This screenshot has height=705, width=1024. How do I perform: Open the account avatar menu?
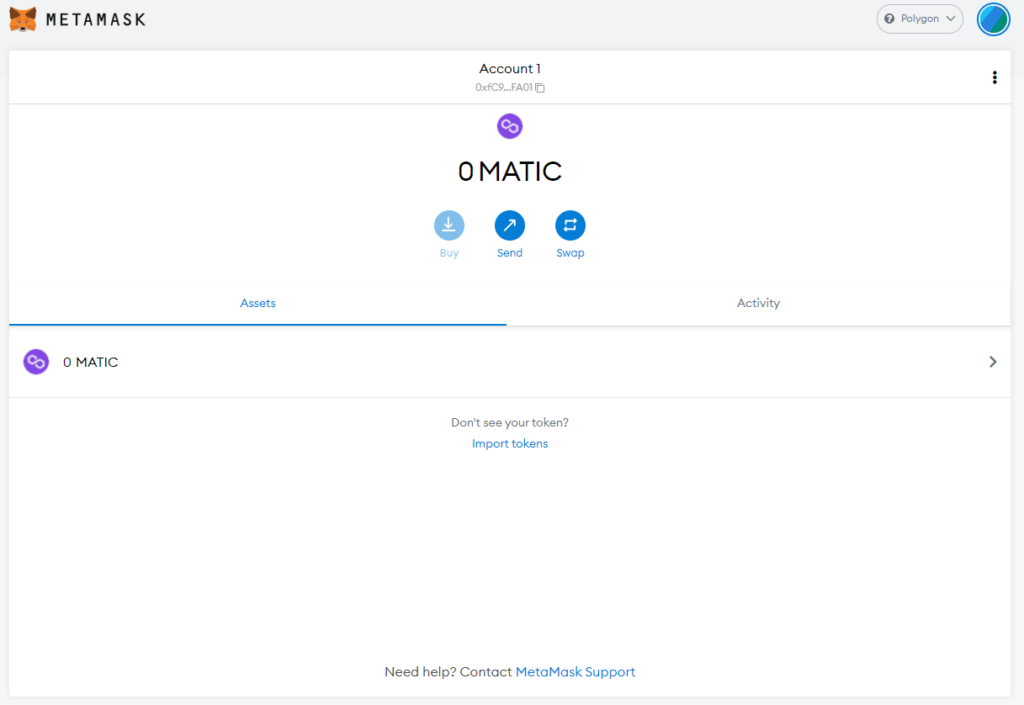(x=993, y=19)
